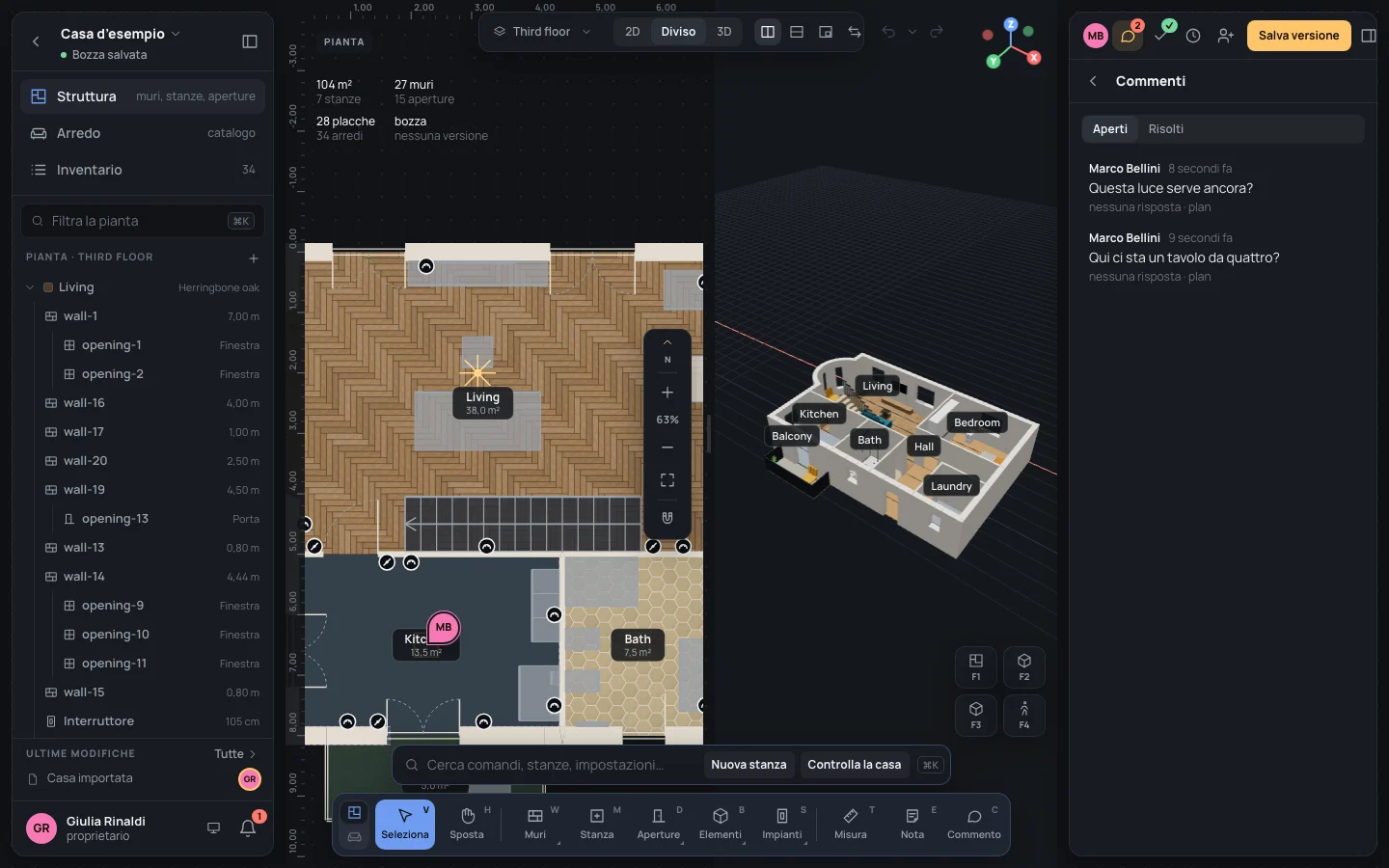This screenshot has width=1389, height=868.
Task: Choose the Stanza room tool
Action: pos(597,824)
